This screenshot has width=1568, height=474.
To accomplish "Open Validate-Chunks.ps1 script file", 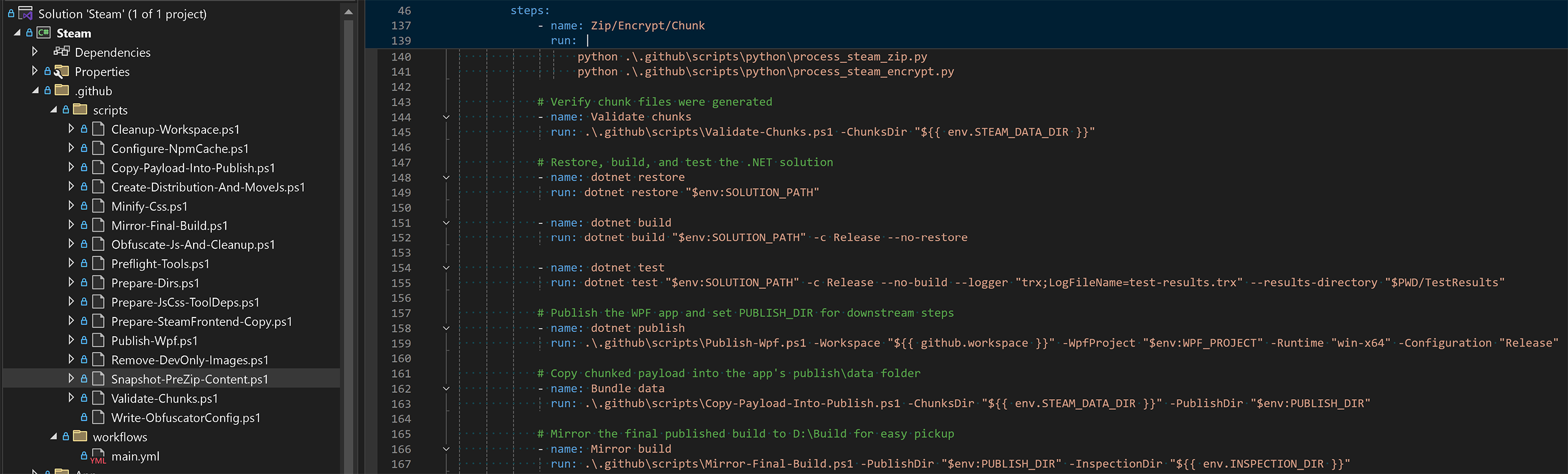I will pyautogui.click(x=164, y=399).
